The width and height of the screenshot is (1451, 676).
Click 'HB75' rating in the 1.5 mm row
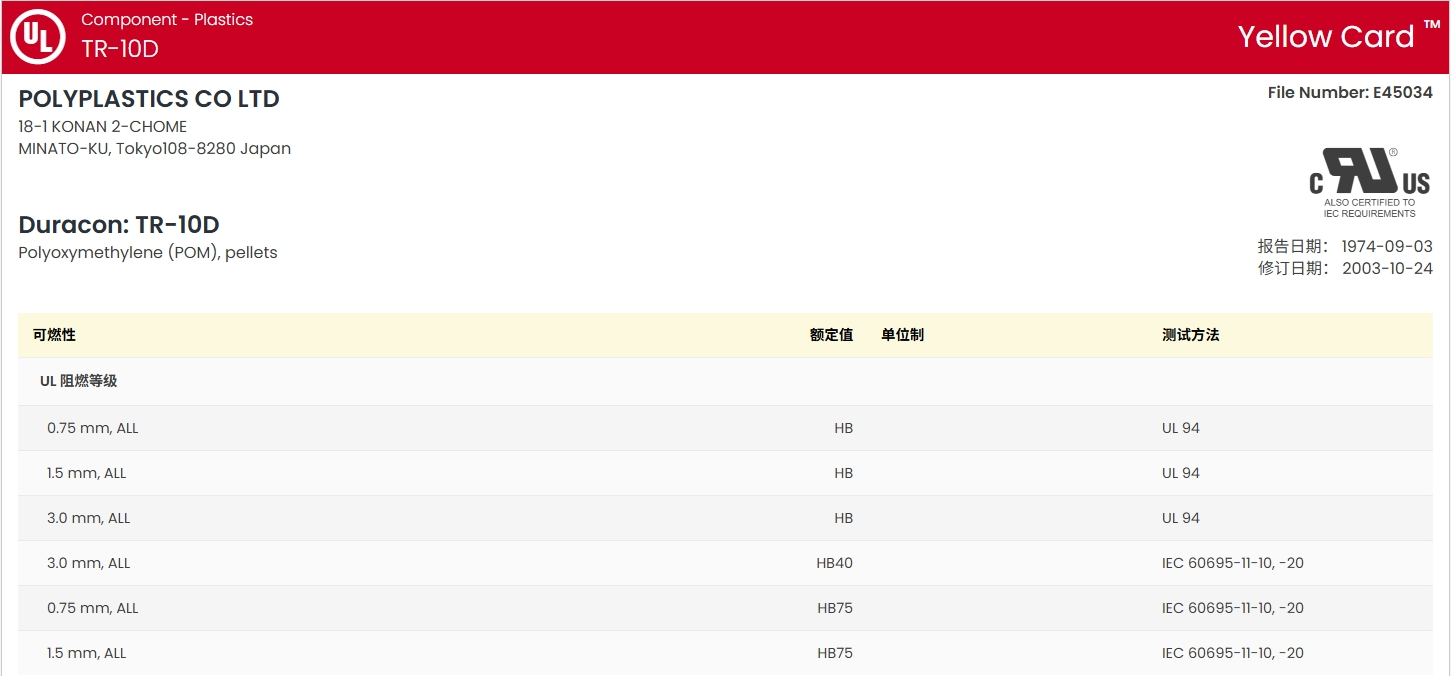click(835, 653)
